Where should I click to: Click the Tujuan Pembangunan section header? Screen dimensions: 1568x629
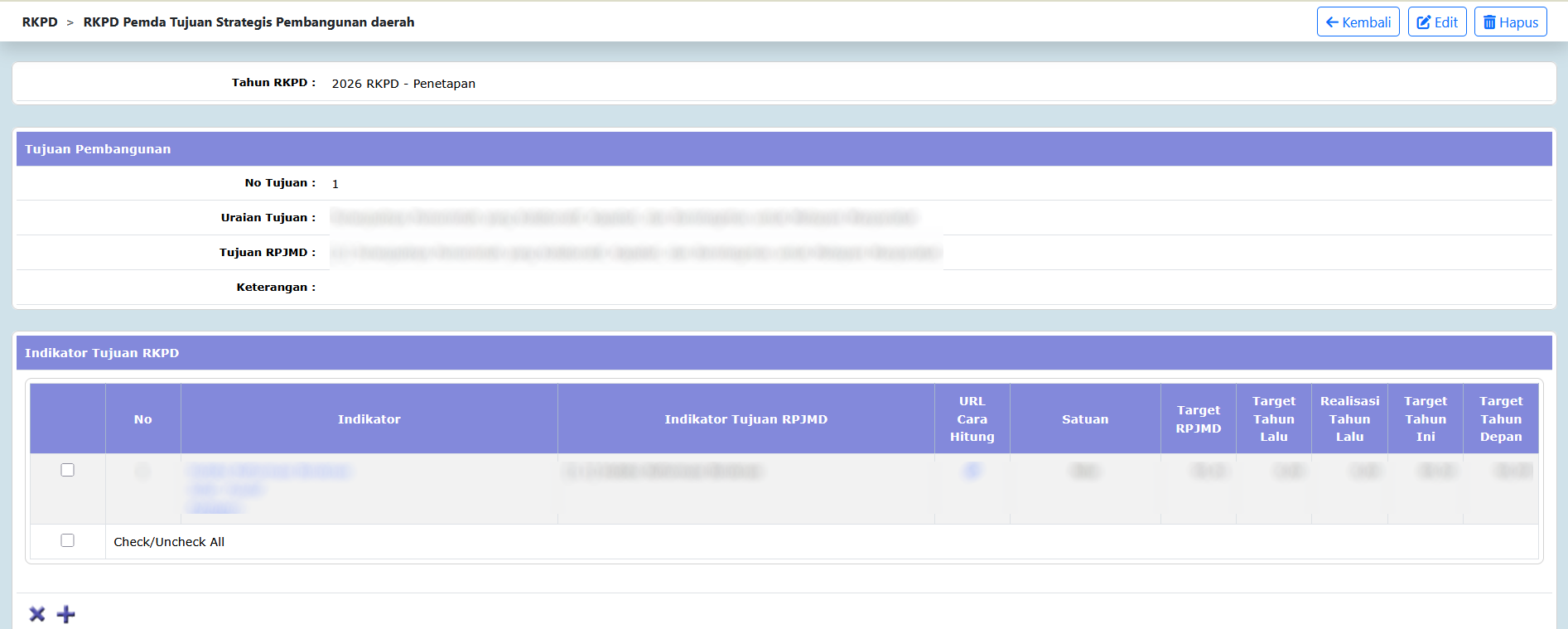click(98, 149)
